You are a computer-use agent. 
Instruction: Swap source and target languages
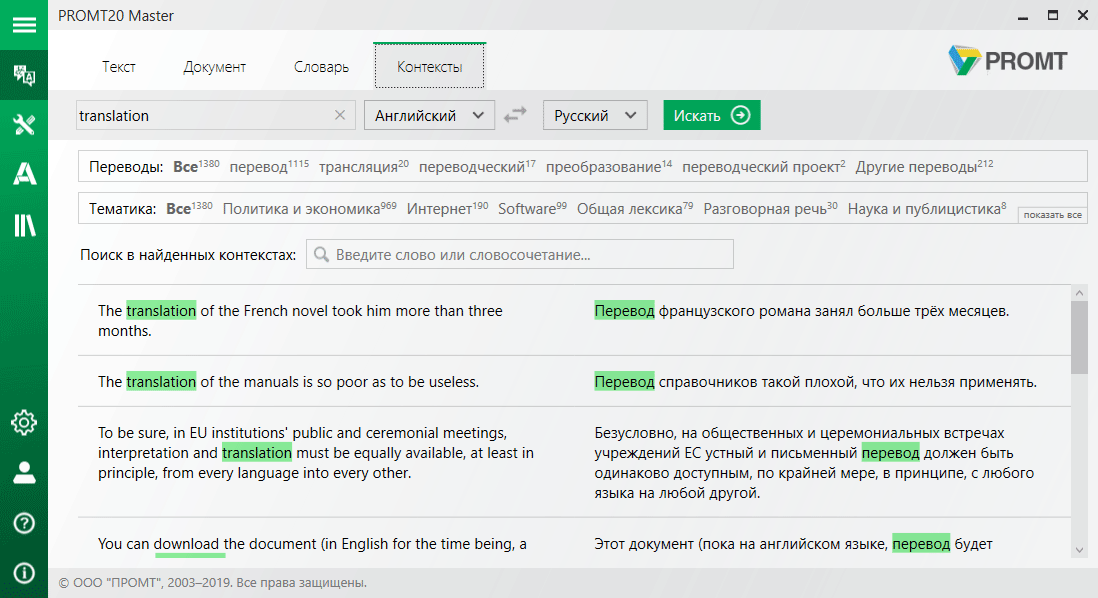(x=515, y=115)
